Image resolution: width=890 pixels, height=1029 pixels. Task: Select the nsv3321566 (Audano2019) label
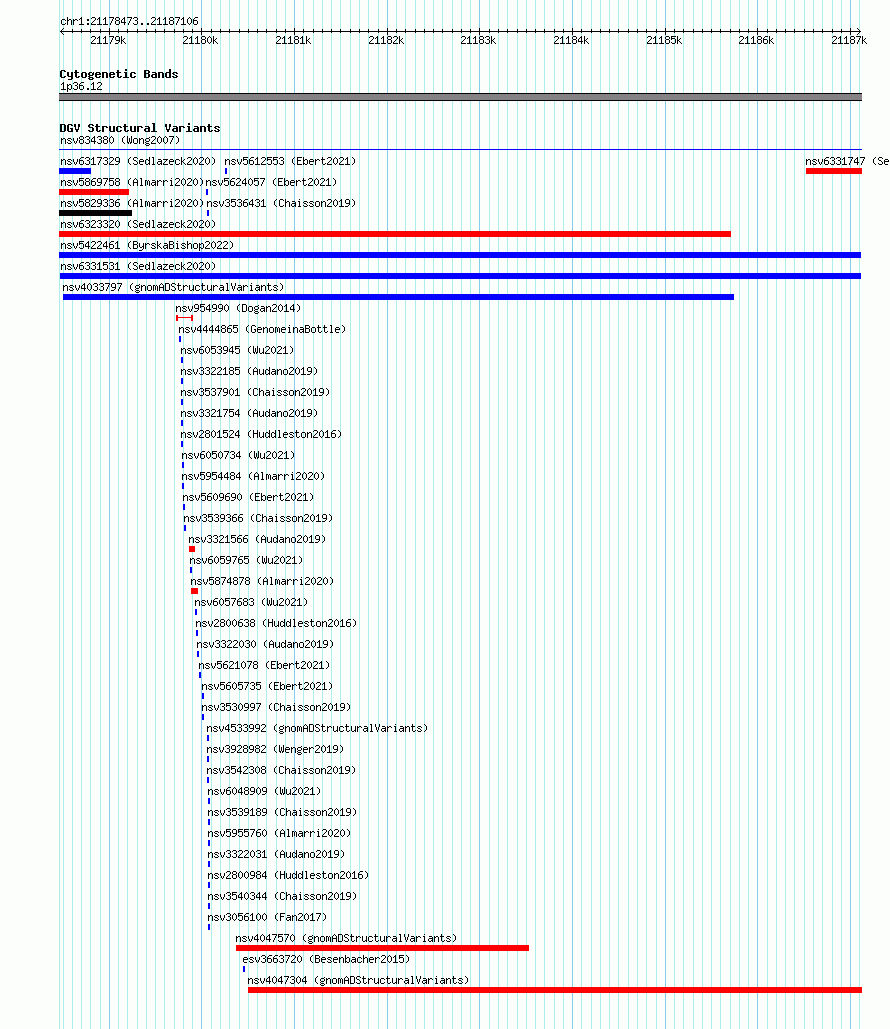[257, 539]
